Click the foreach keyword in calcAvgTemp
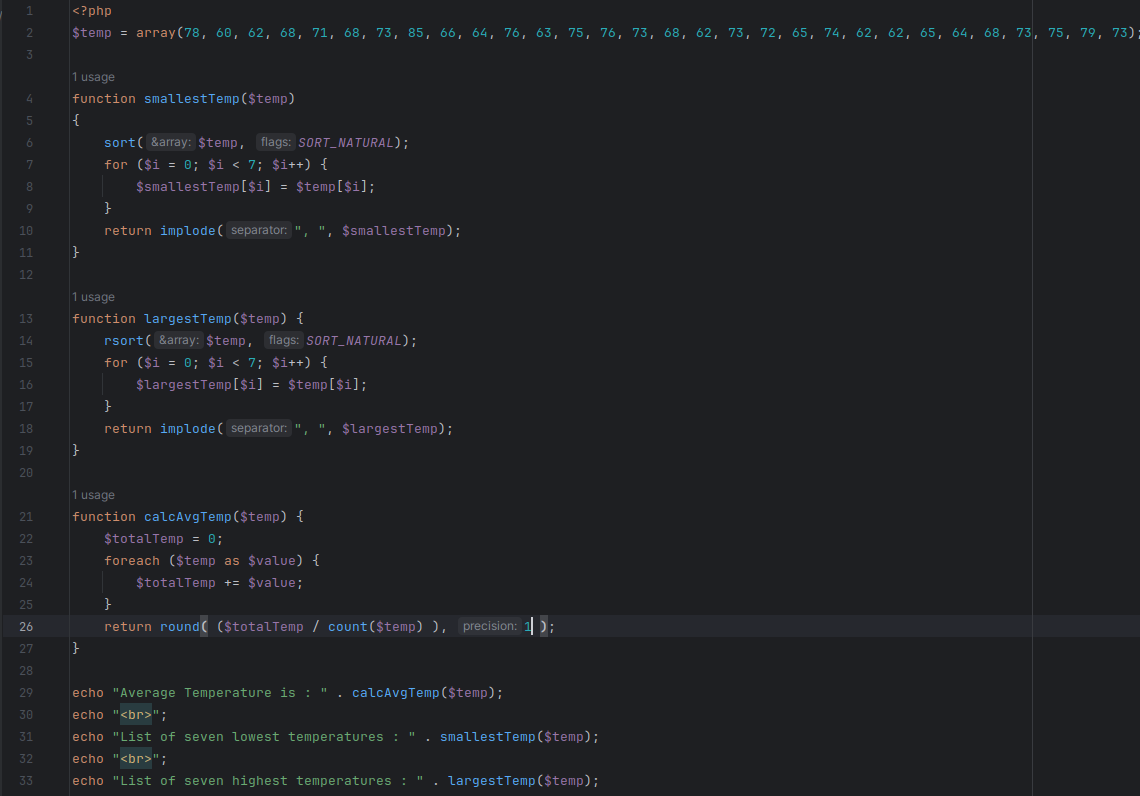 coord(131,561)
